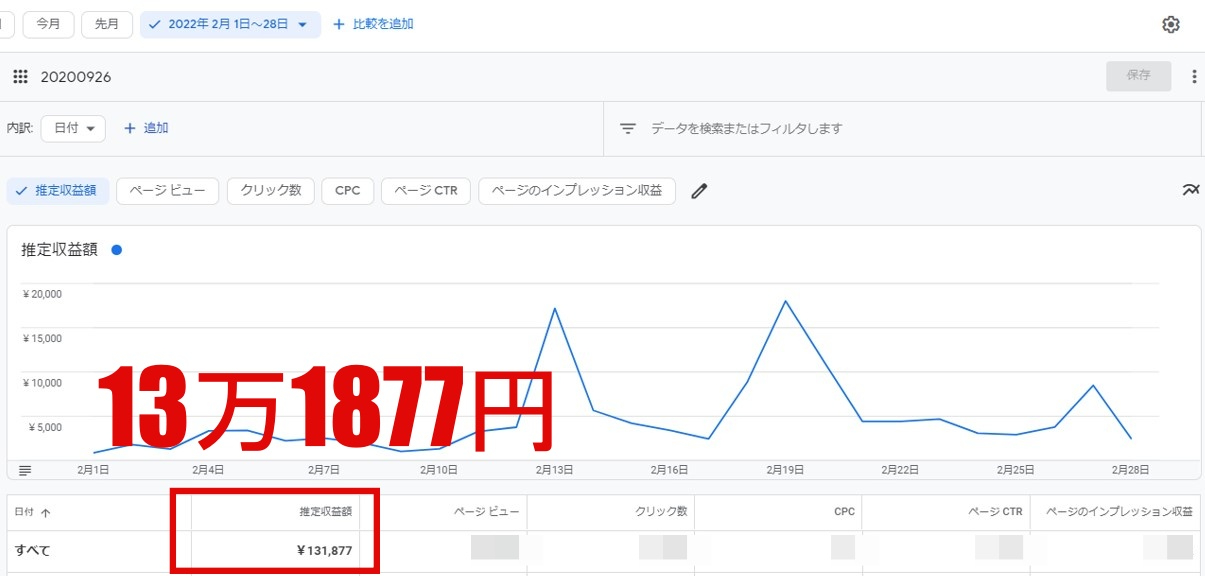The width and height of the screenshot is (1205, 576).
Task: Click the クリック数 column header
Action: 661,512
